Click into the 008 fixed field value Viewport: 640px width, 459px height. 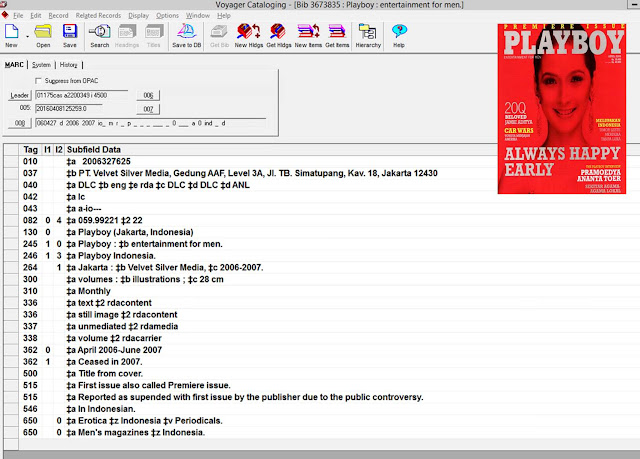(151, 123)
